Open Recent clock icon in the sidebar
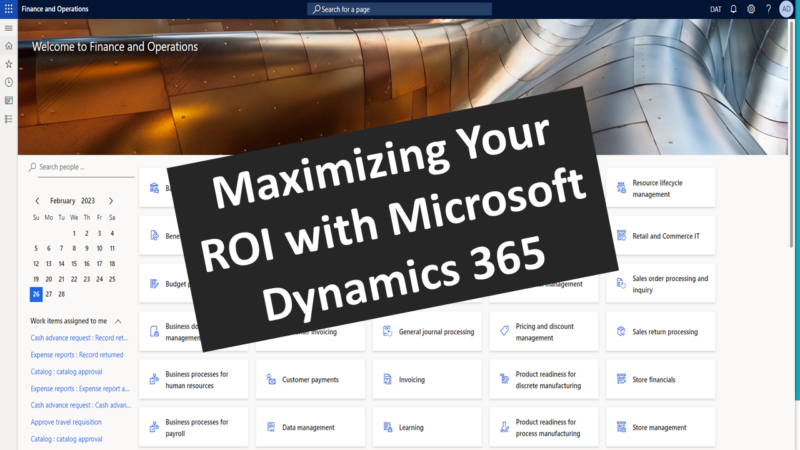 click(x=9, y=82)
